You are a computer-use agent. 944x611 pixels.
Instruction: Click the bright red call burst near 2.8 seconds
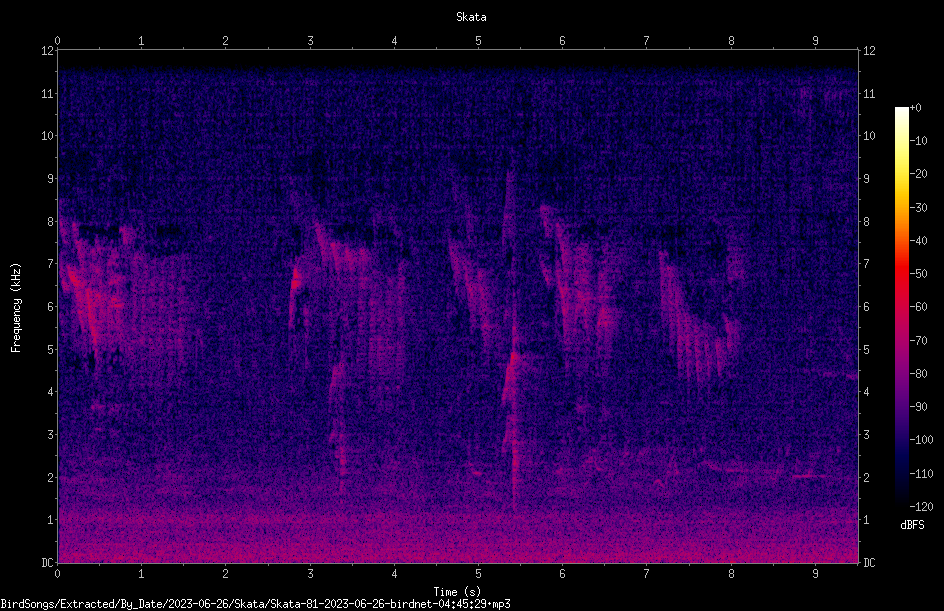point(296,281)
